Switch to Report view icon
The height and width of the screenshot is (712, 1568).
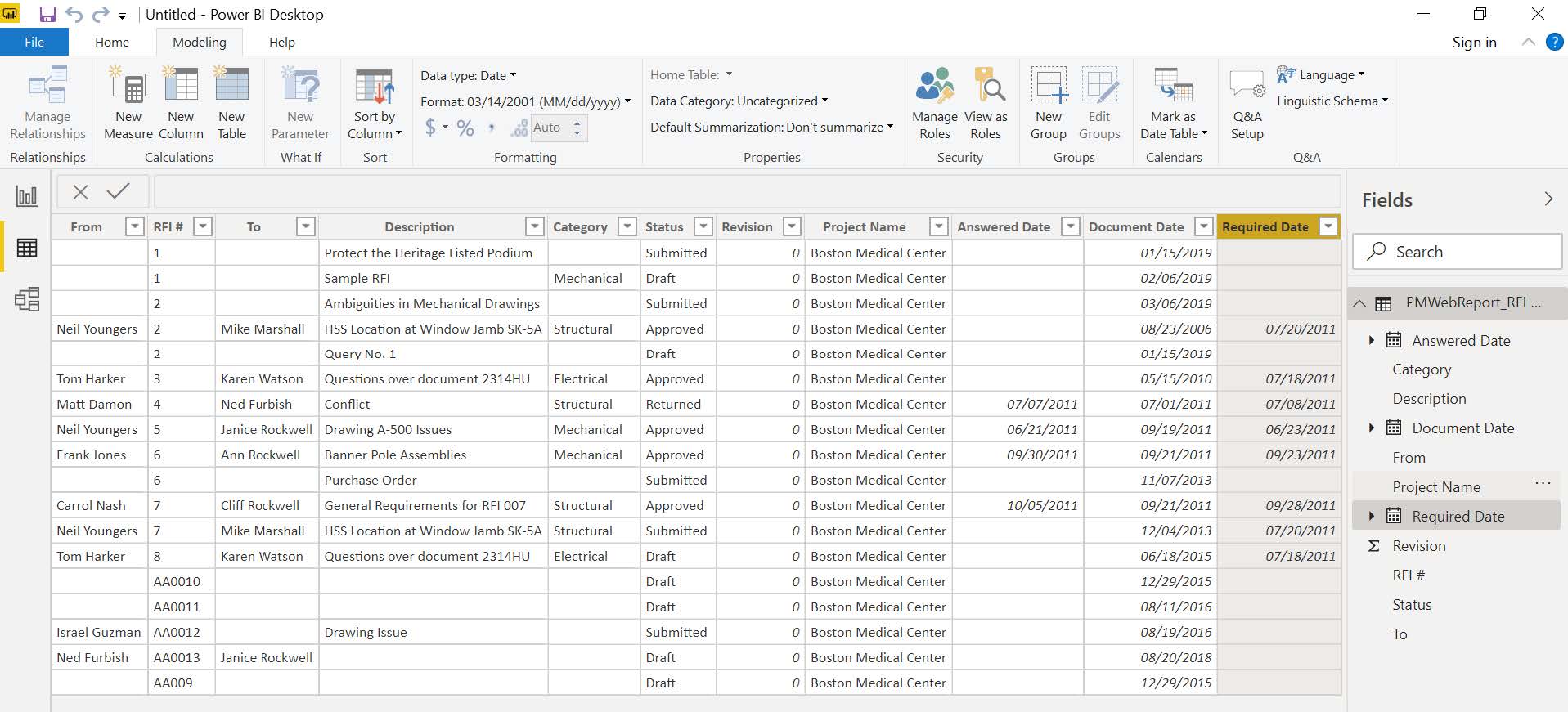(26, 196)
